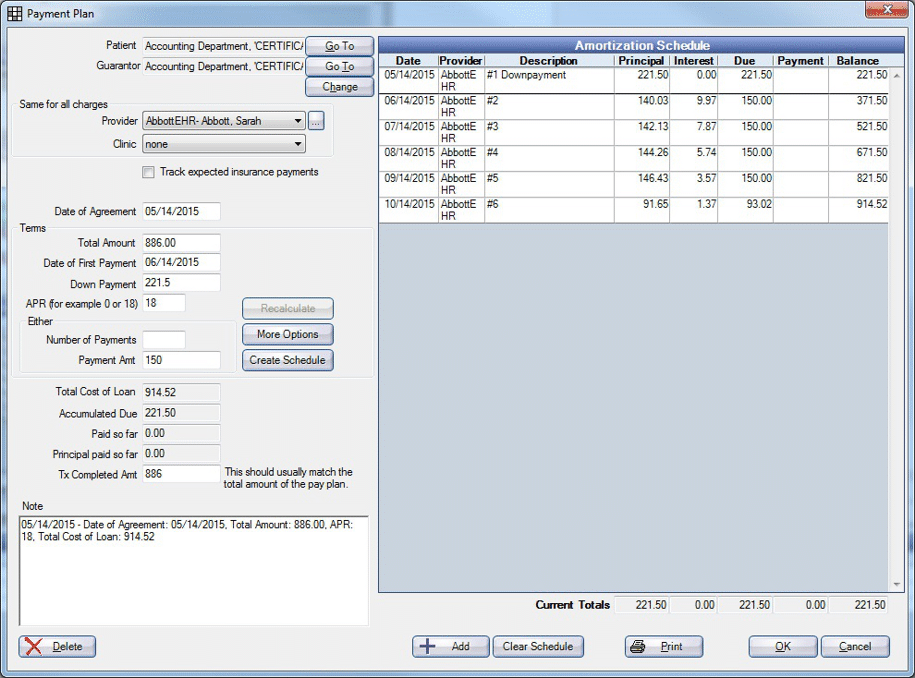
Task: Click into the Number of Payments field
Action: click(164, 340)
